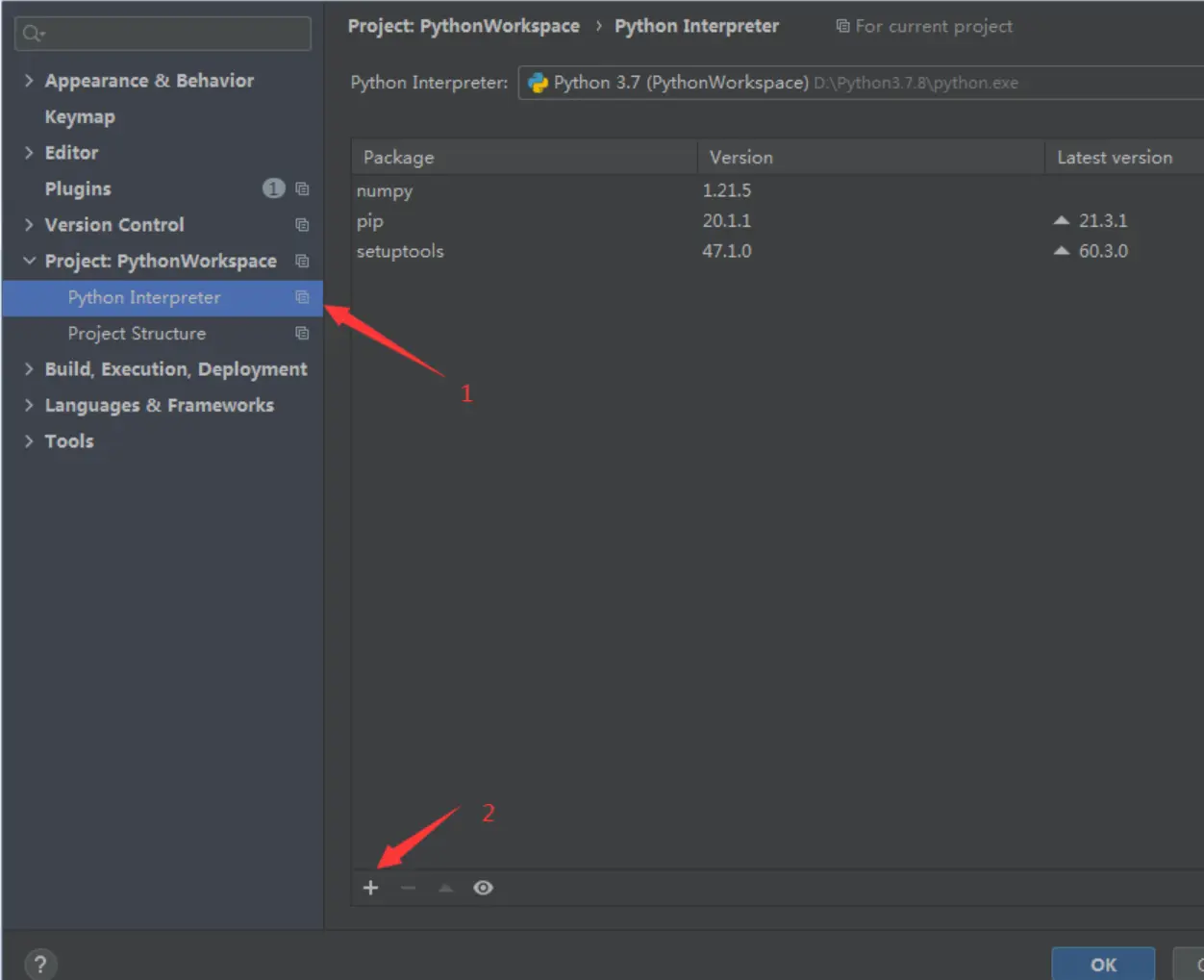Image resolution: width=1204 pixels, height=980 pixels.
Task: Click the settings search field
Action: coord(163,34)
